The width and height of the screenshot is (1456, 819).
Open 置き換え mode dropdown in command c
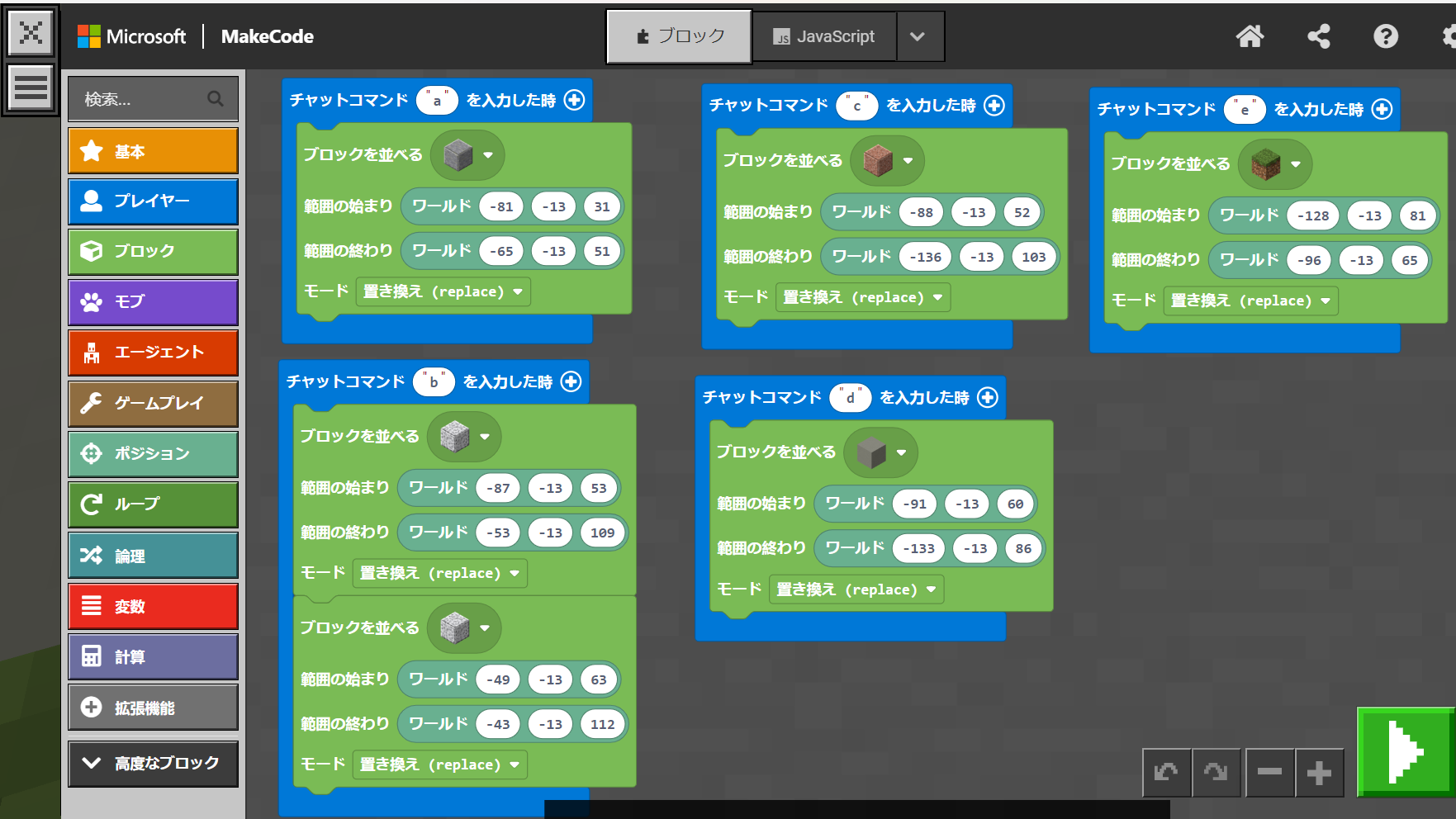click(x=863, y=297)
